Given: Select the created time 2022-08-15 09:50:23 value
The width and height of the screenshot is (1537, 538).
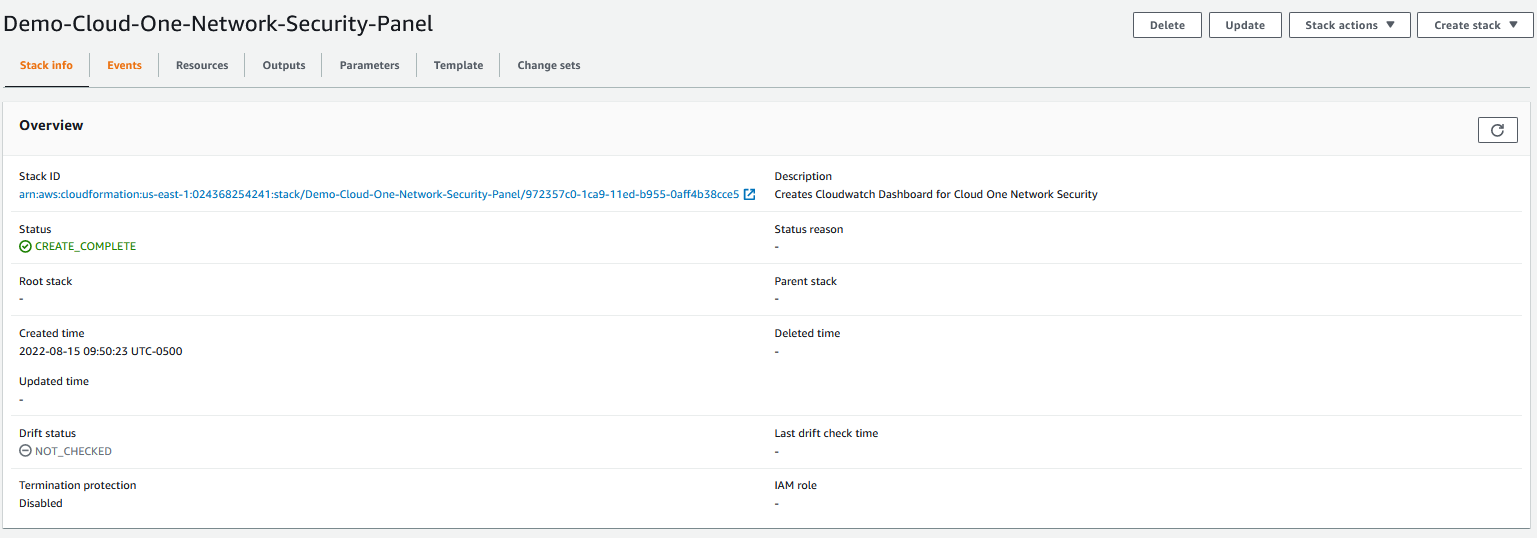Looking at the screenshot, I should pos(100,351).
